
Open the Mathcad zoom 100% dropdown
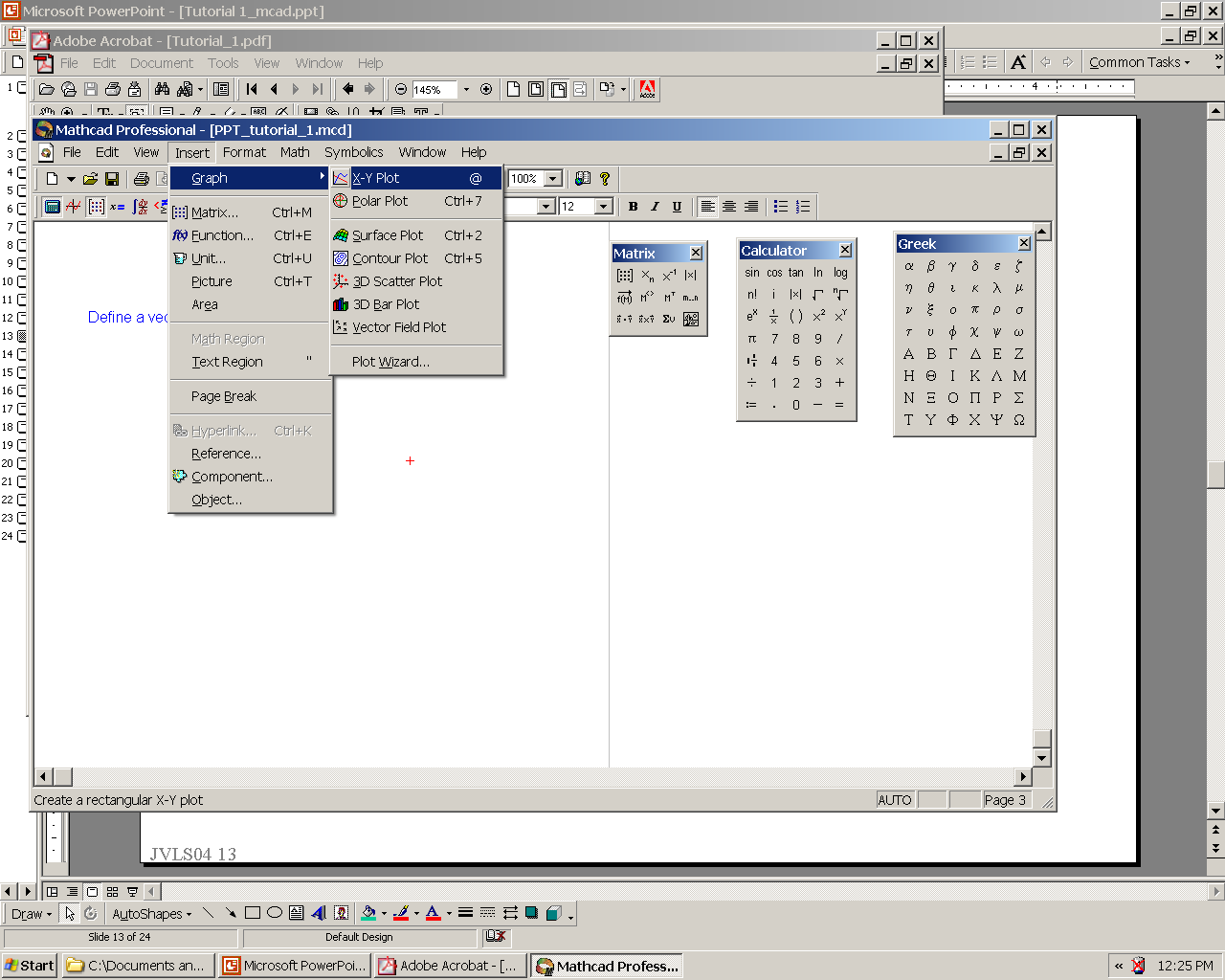552,179
